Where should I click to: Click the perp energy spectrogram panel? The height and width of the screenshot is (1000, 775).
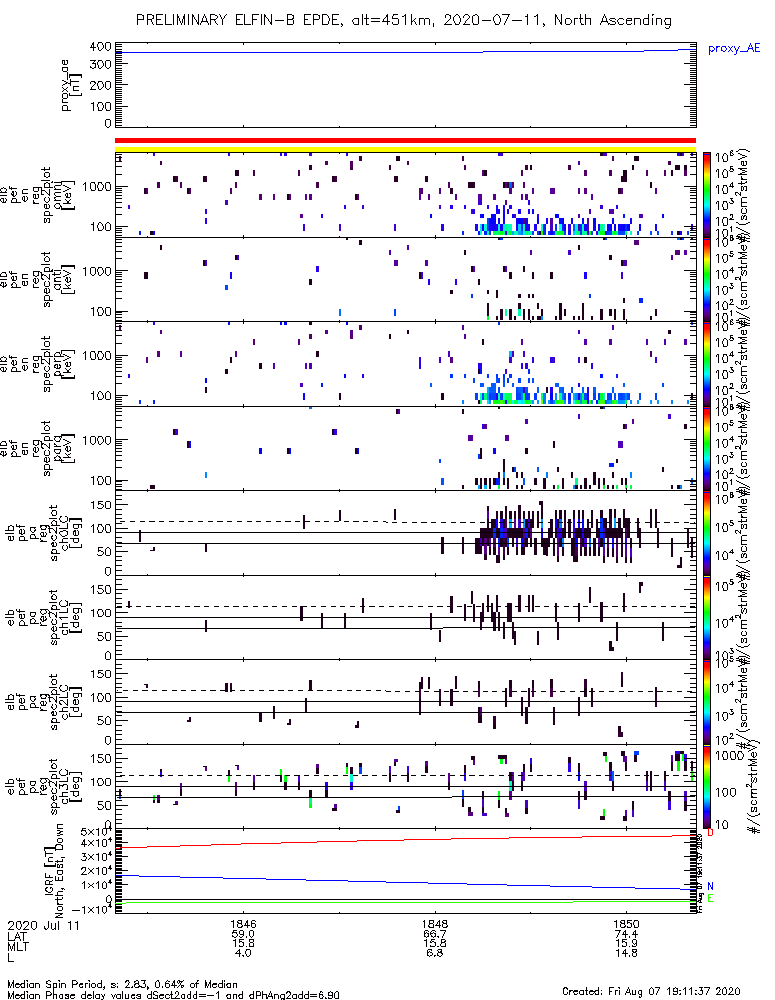pos(405,364)
